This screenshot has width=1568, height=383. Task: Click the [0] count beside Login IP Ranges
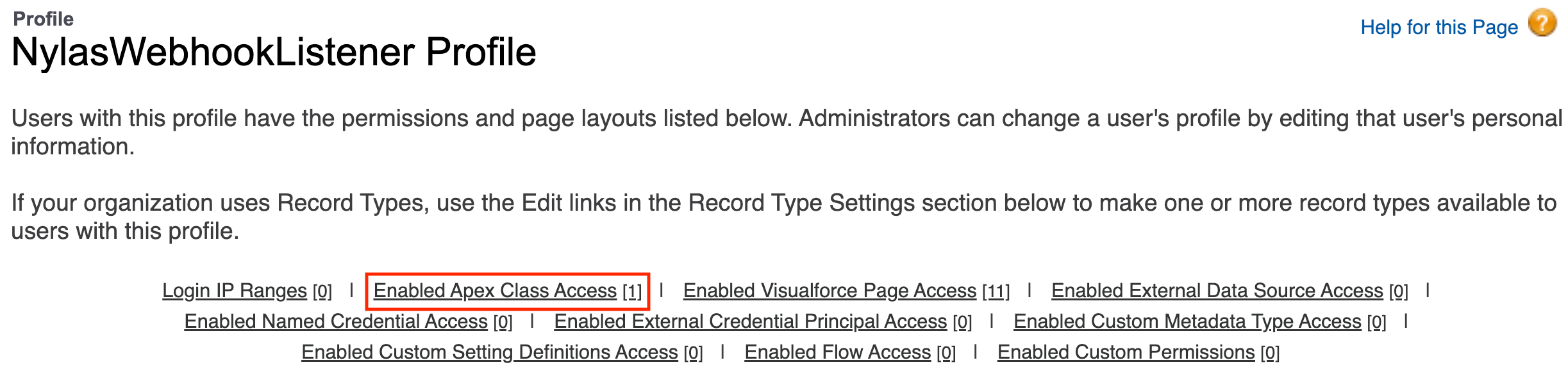pyautogui.click(x=322, y=289)
